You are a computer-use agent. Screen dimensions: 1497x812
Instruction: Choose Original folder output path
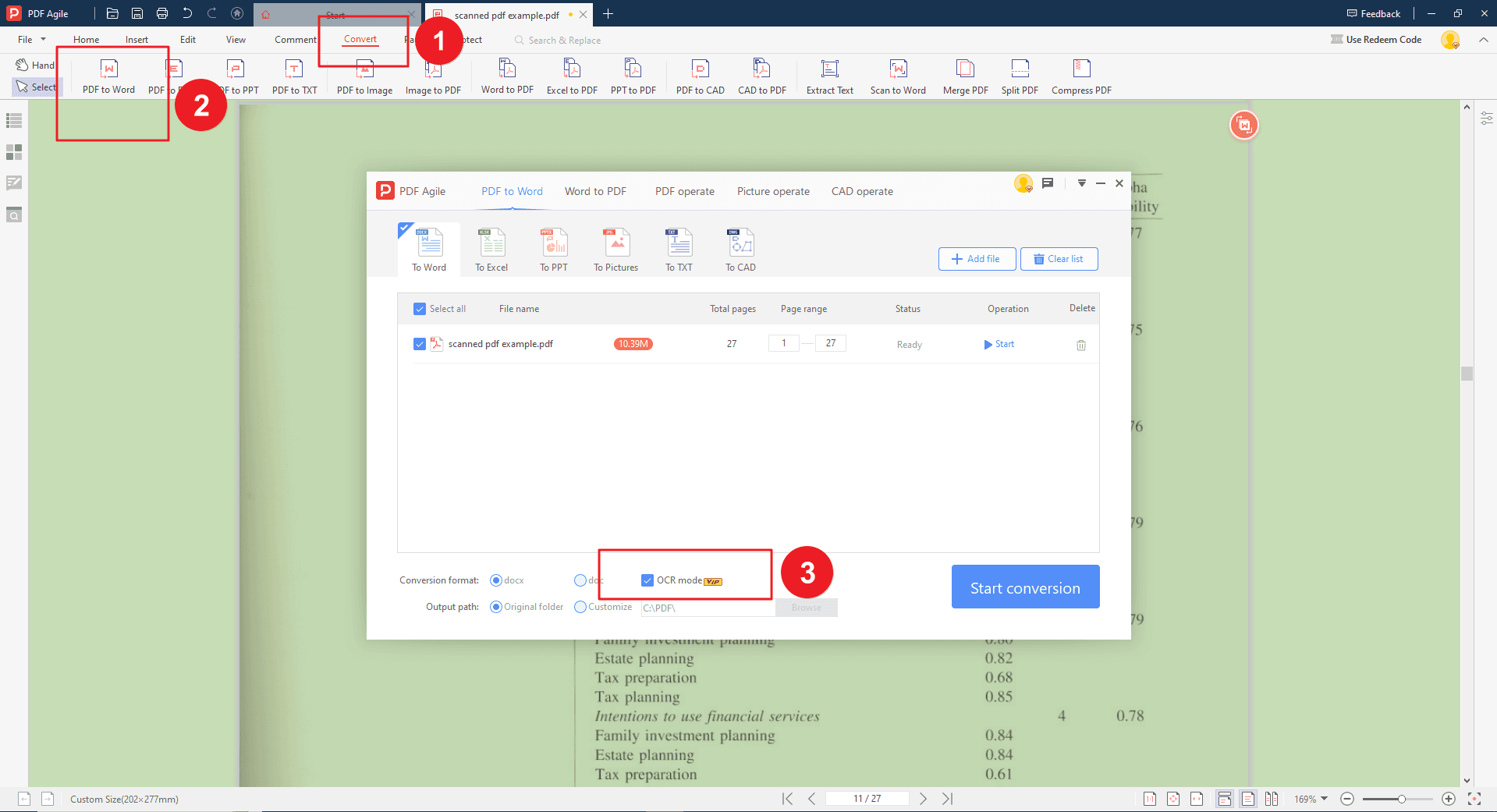click(x=495, y=607)
